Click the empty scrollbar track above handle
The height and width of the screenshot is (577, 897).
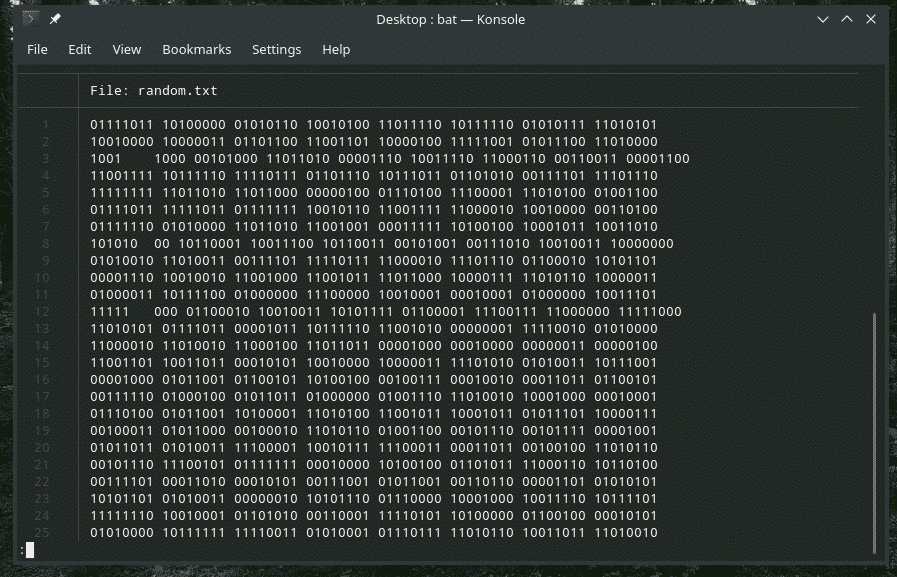[x=874, y=190]
